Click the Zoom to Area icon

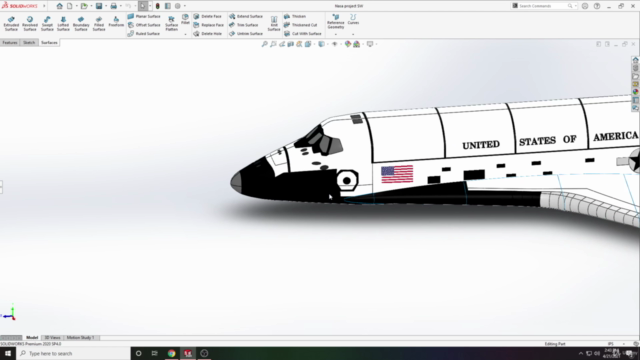point(273,44)
